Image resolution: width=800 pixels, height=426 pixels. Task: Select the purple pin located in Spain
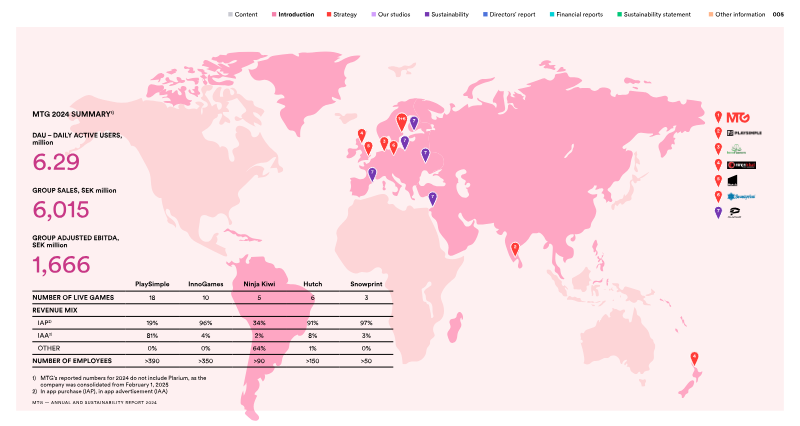pos(372,174)
